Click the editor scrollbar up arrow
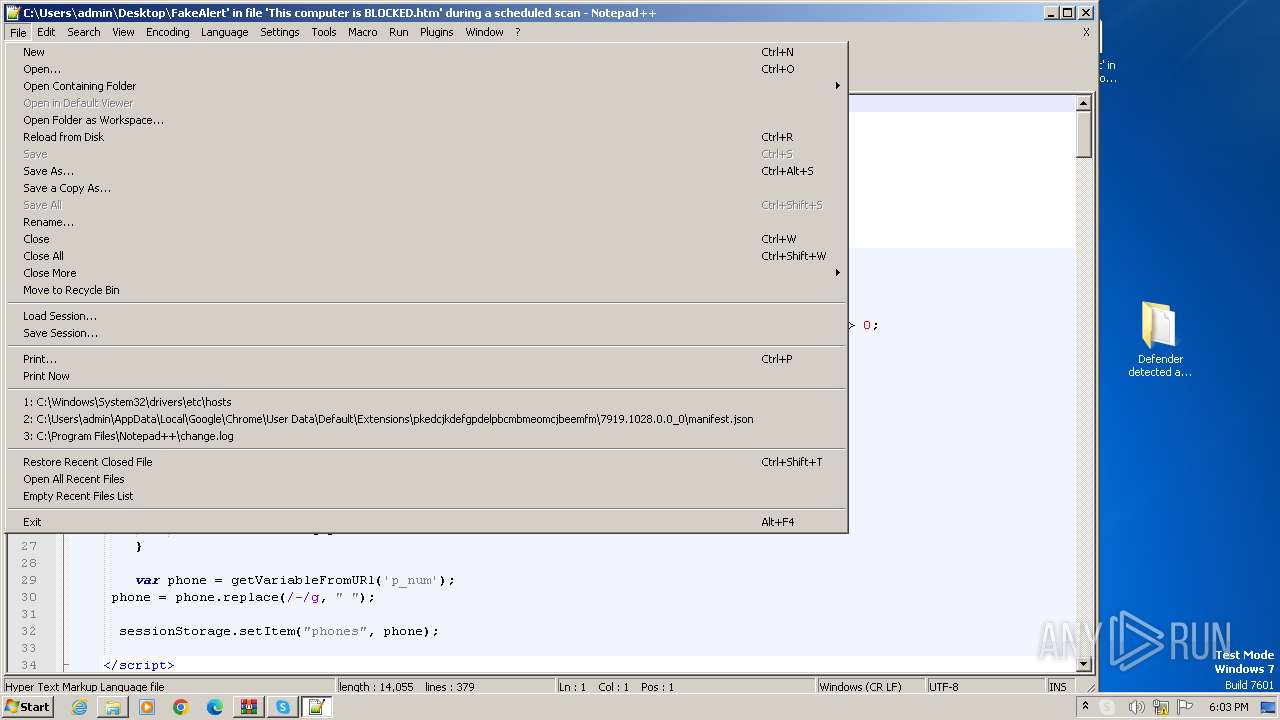This screenshot has height=720, width=1280. (1084, 103)
